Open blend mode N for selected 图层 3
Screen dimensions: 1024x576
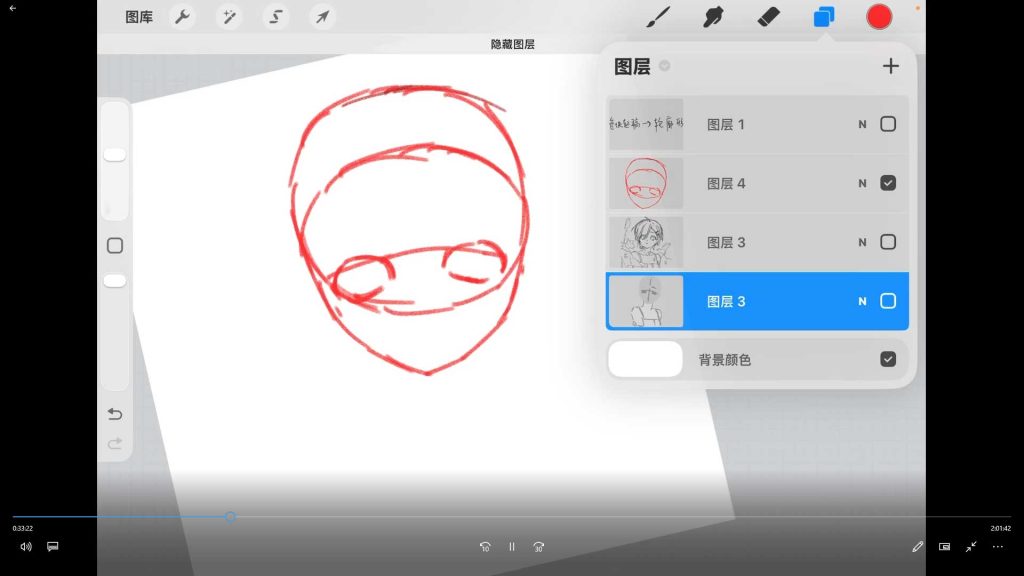pyautogui.click(x=862, y=302)
